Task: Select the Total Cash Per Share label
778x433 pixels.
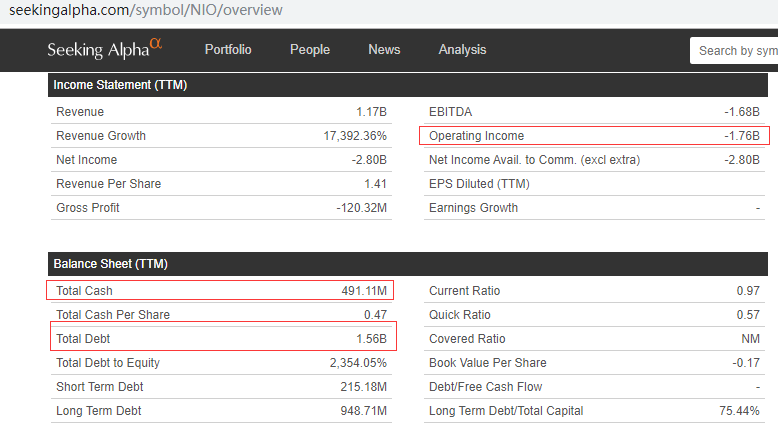Action: click(113, 315)
